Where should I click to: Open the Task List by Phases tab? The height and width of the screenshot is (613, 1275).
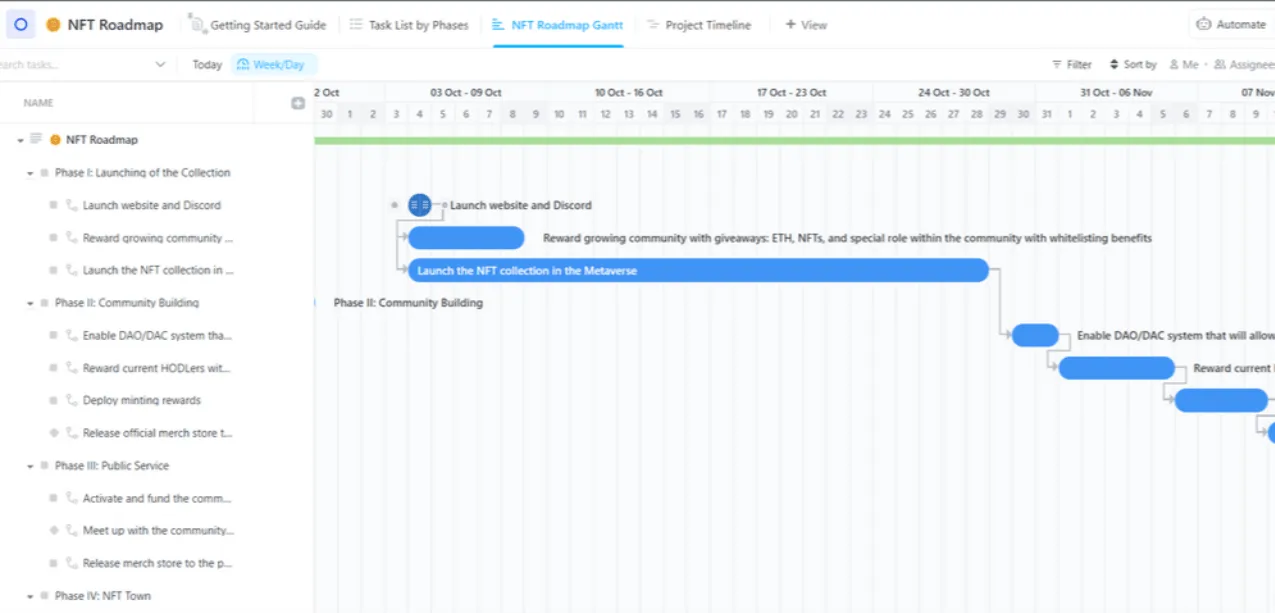click(409, 25)
